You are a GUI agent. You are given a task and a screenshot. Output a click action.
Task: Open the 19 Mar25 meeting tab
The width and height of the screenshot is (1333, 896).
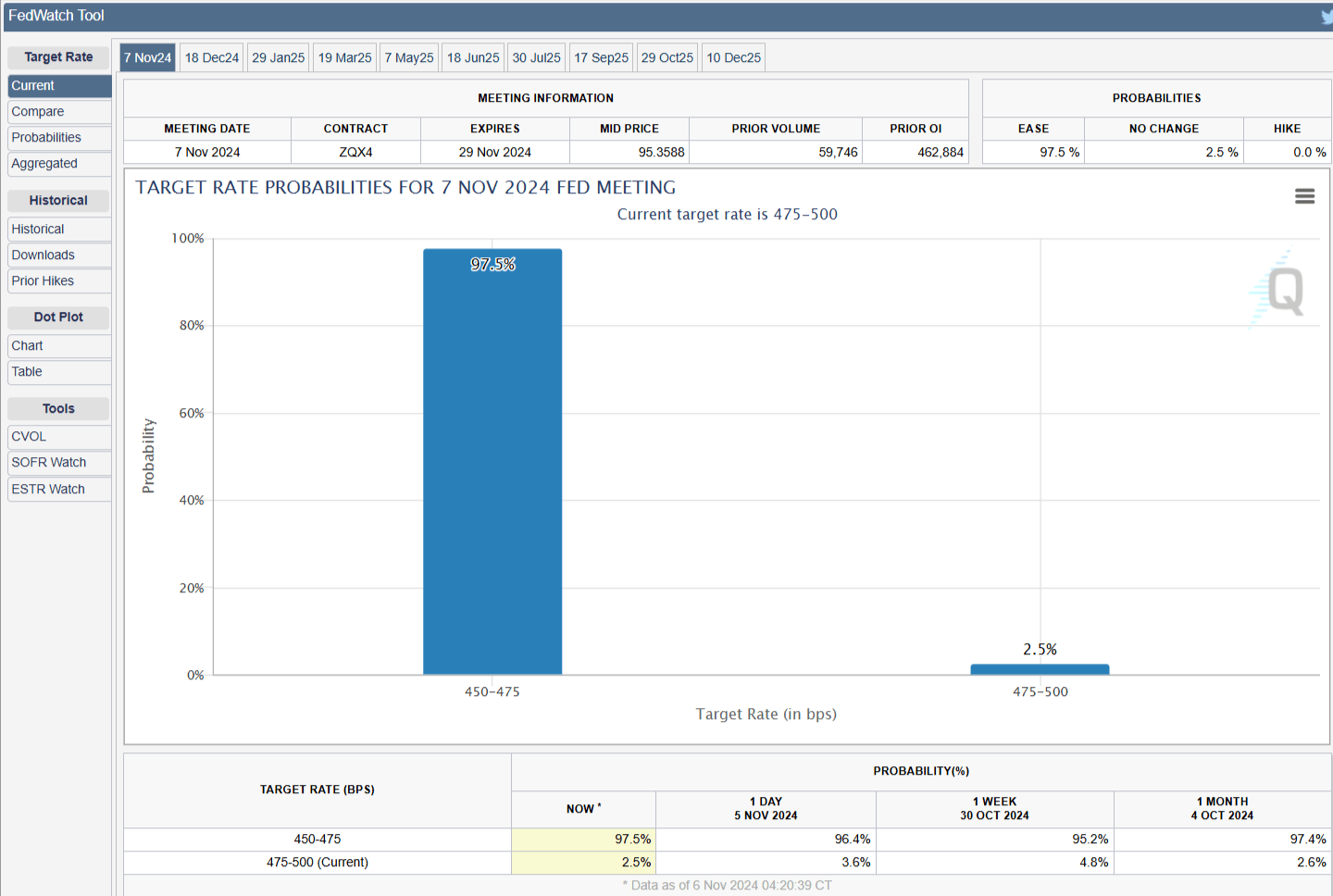pos(344,57)
